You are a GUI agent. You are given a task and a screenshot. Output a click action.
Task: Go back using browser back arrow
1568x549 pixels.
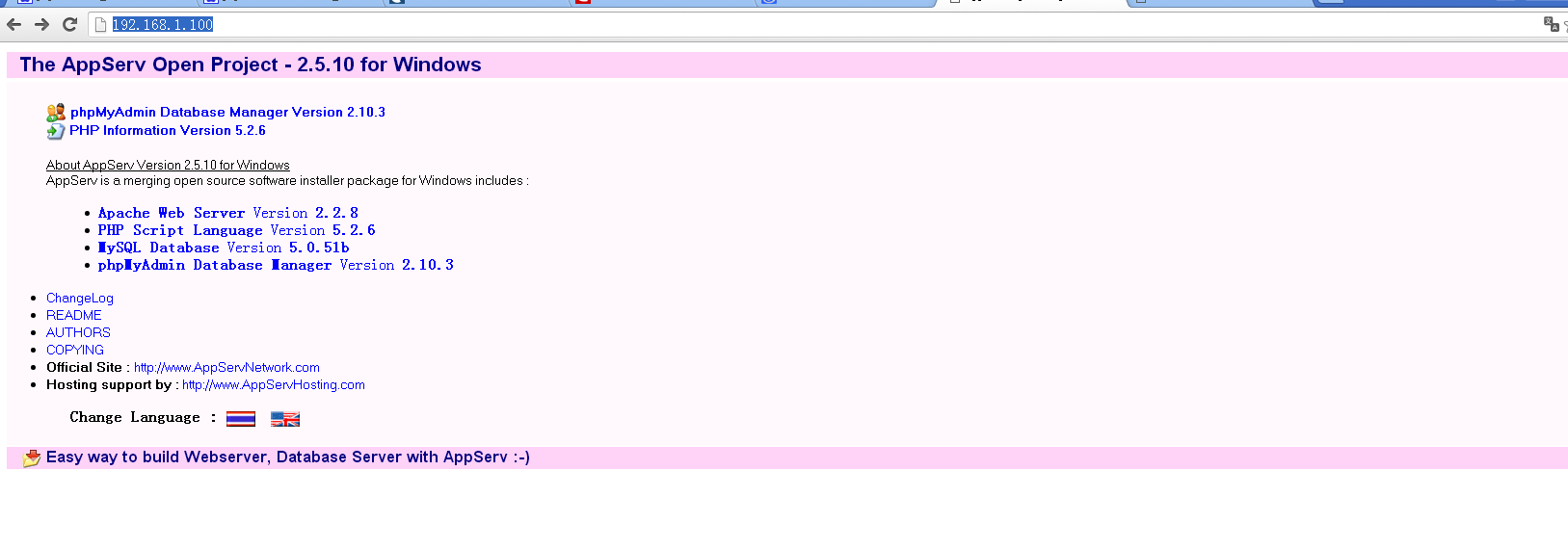click(x=13, y=25)
